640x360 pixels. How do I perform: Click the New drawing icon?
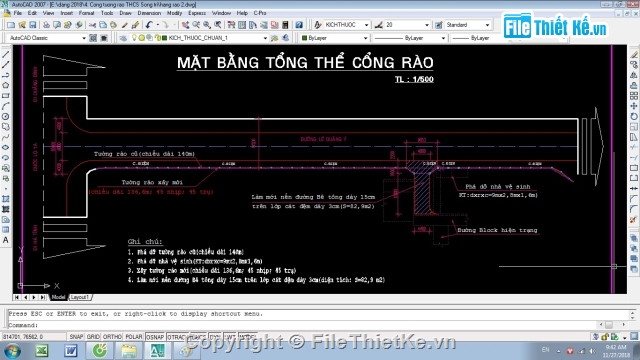(11, 25)
